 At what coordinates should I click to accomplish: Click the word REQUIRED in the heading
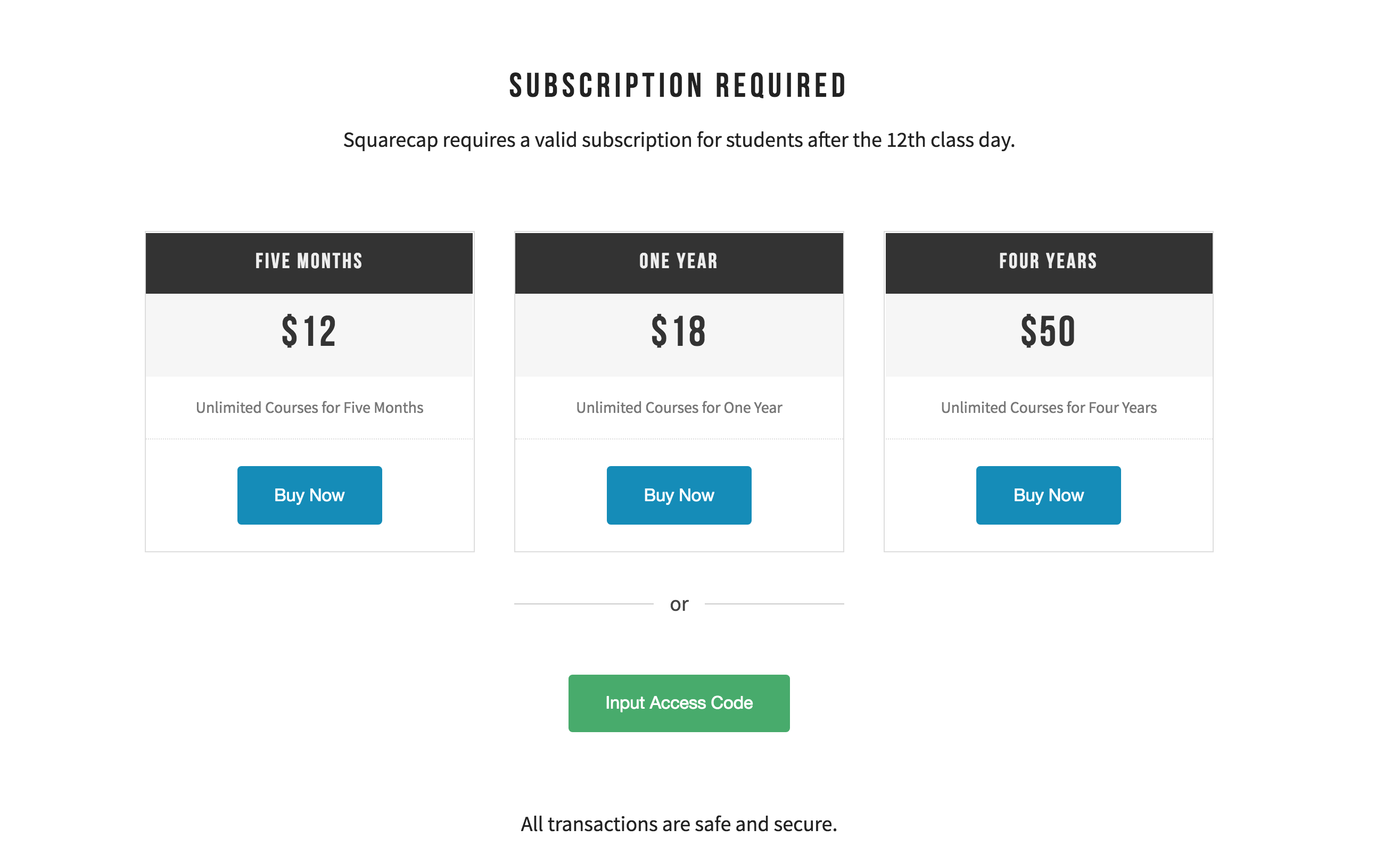(x=781, y=86)
